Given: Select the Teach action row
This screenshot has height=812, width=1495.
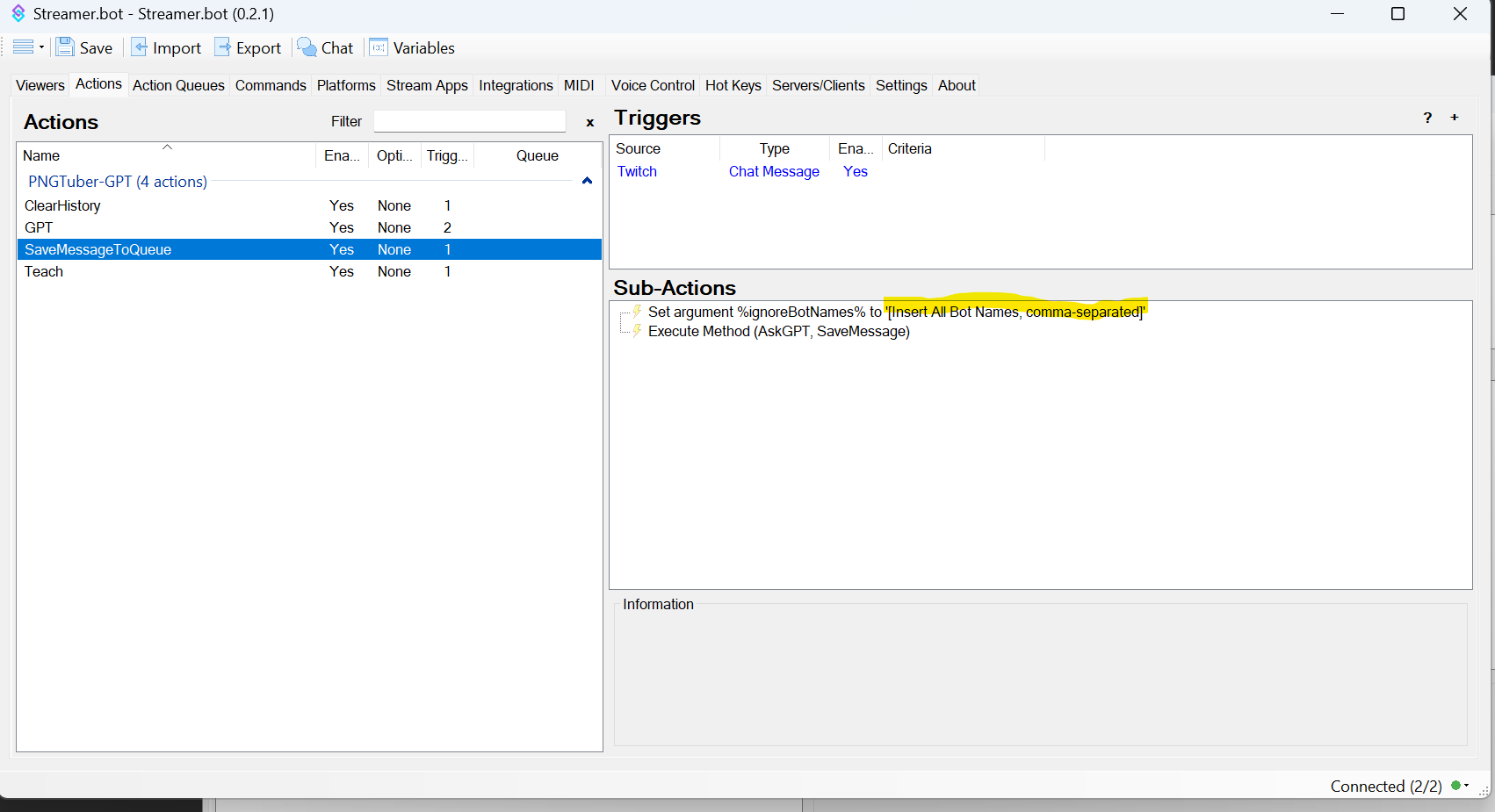Looking at the screenshot, I should click(x=44, y=272).
